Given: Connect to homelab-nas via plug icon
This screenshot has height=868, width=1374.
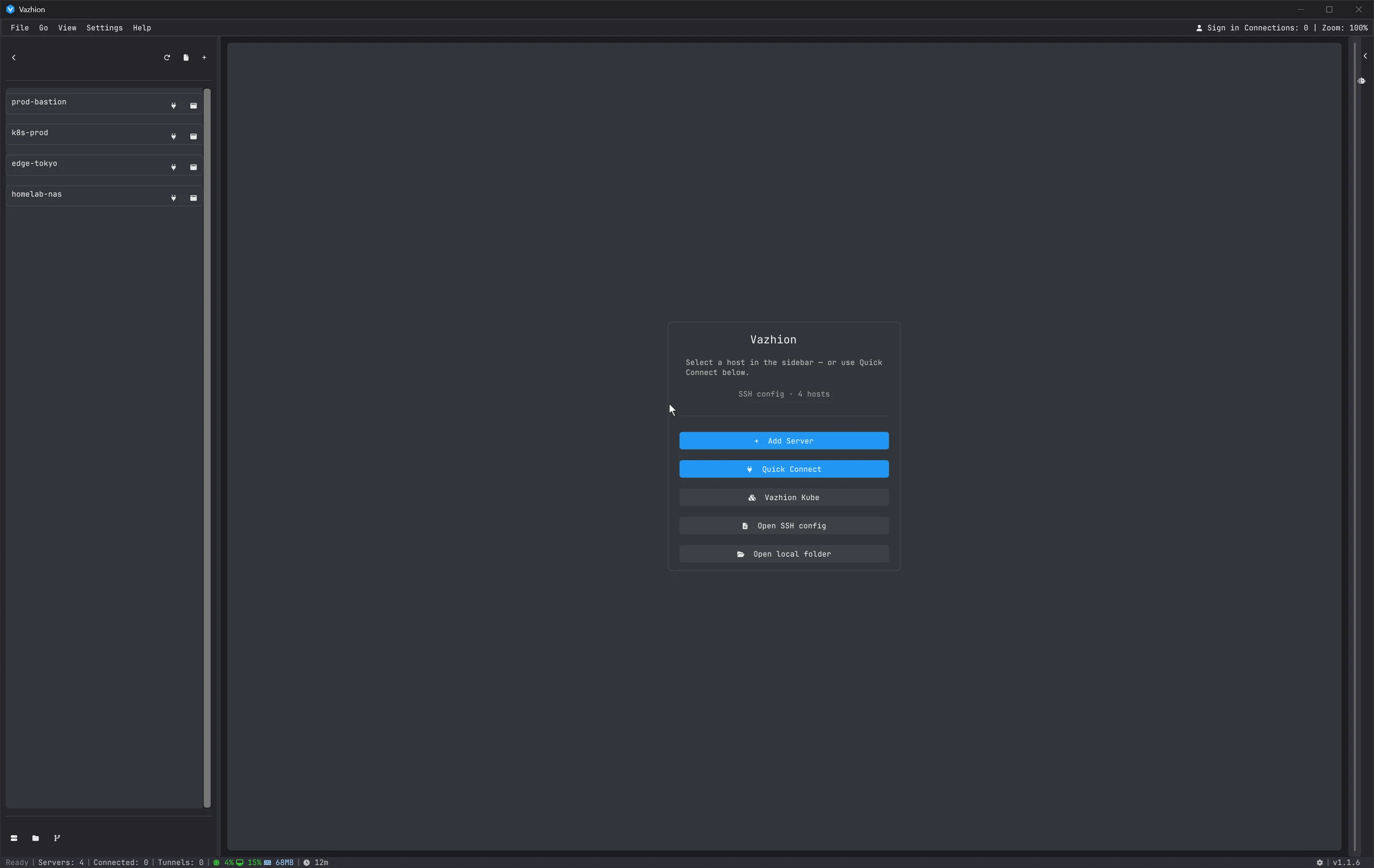Looking at the screenshot, I should [173, 198].
